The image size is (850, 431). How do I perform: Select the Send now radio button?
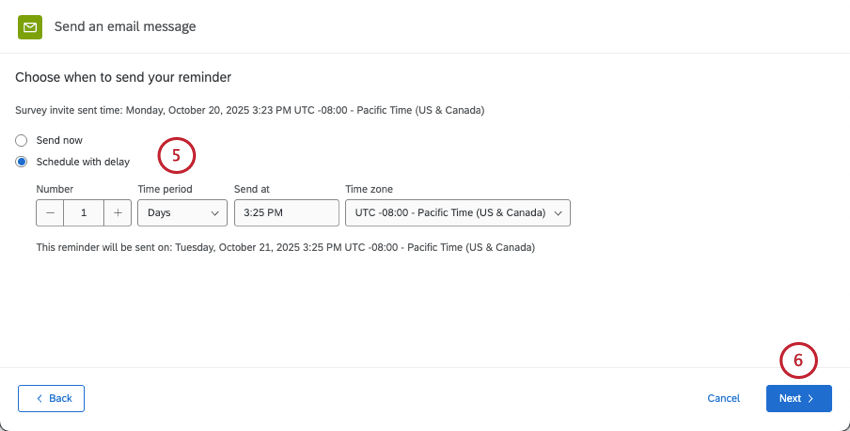coord(21,140)
